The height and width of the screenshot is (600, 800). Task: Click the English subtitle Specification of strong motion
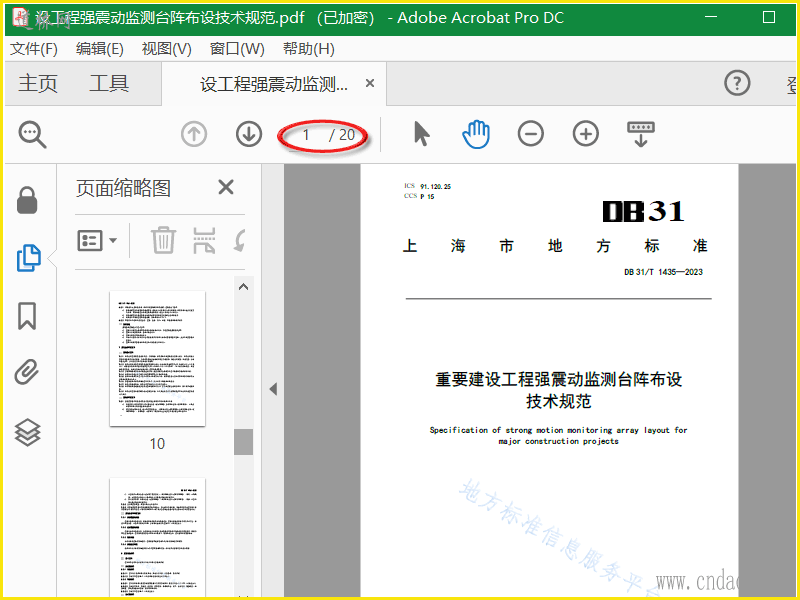pyautogui.click(x=558, y=435)
